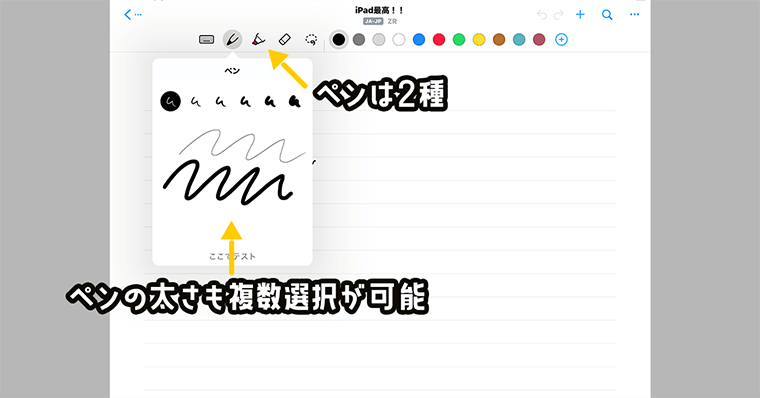
Task: Select the Pen tool in toolbar
Action: coord(232,40)
